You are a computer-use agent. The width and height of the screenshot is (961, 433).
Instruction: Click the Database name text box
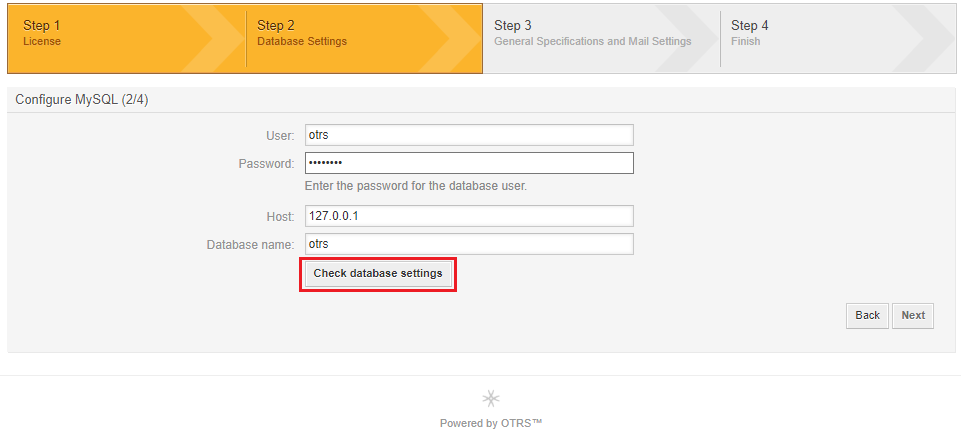[x=469, y=244]
